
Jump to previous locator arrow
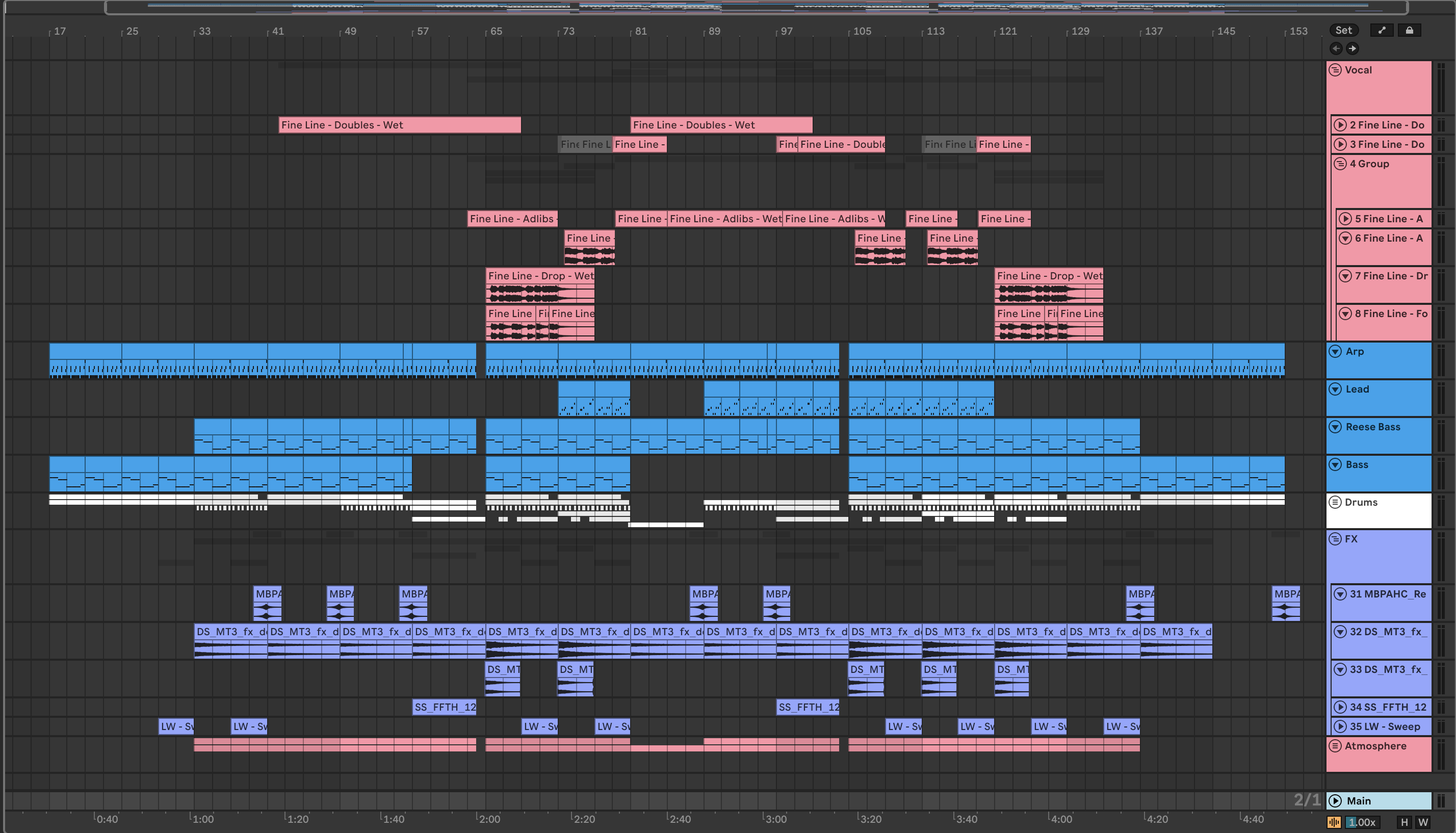coord(1336,48)
